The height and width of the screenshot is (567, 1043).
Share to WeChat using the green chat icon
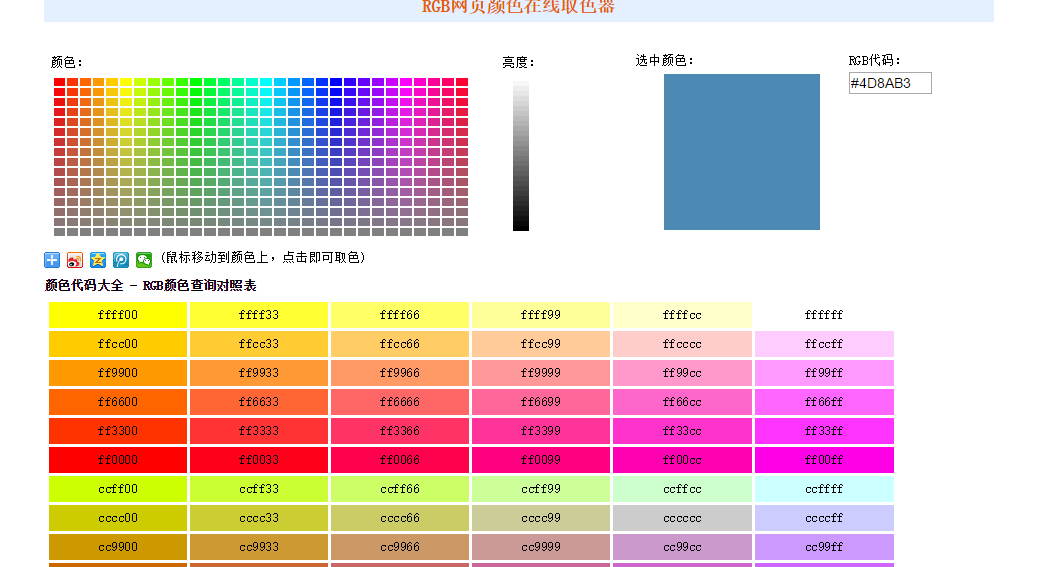[x=144, y=260]
